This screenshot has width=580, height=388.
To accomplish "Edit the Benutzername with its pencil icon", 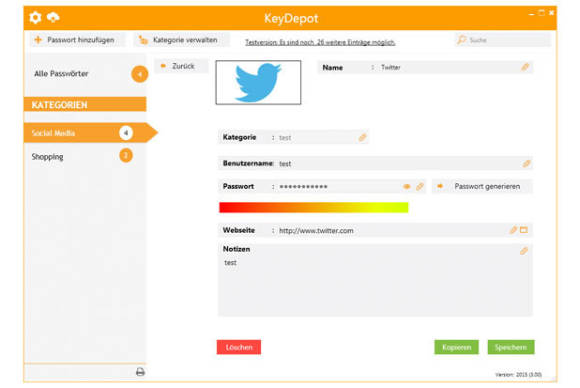I will [x=526, y=163].
